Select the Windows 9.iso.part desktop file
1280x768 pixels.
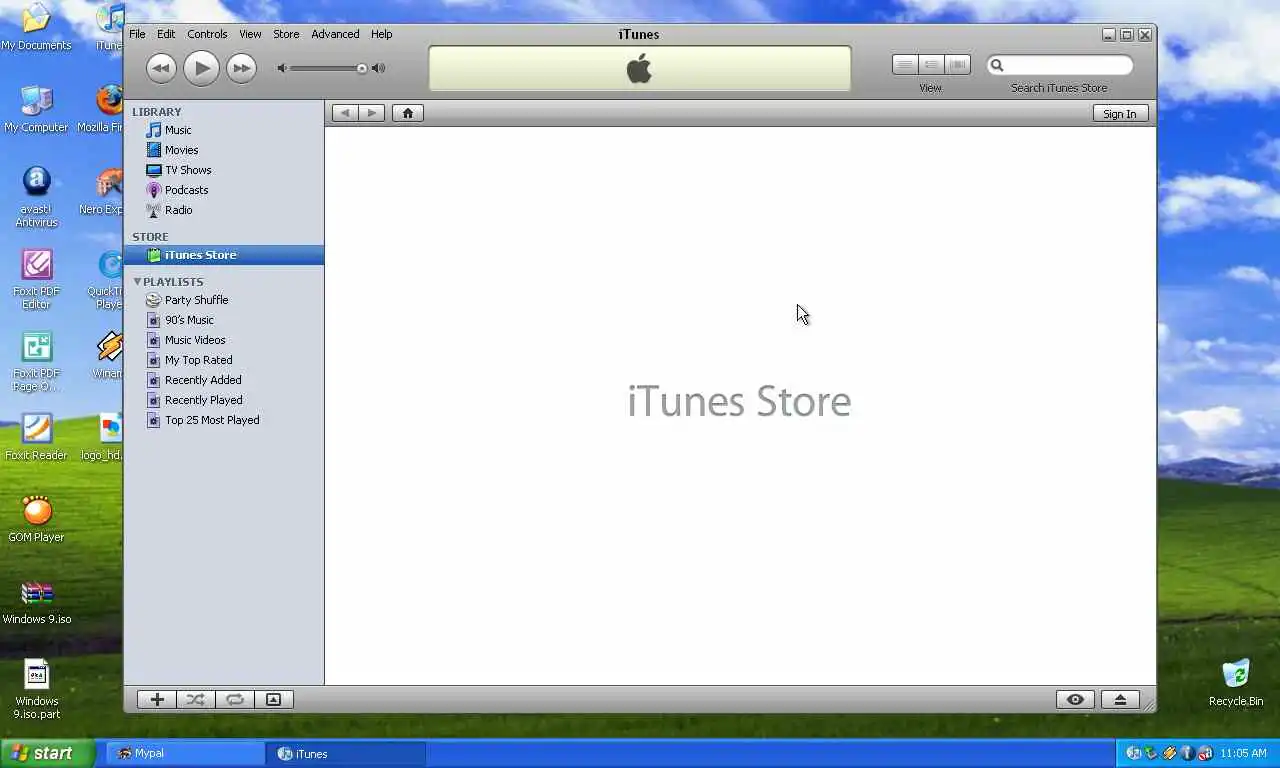click(x=37, y=689)
